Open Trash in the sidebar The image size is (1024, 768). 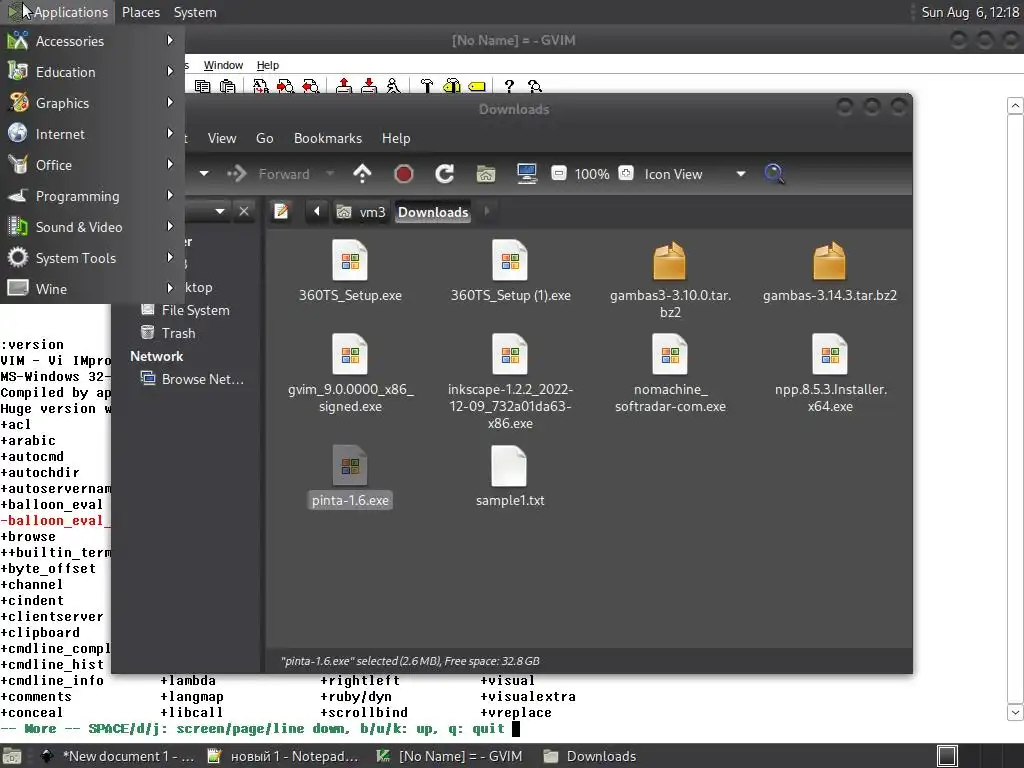(x=168, y=333)
